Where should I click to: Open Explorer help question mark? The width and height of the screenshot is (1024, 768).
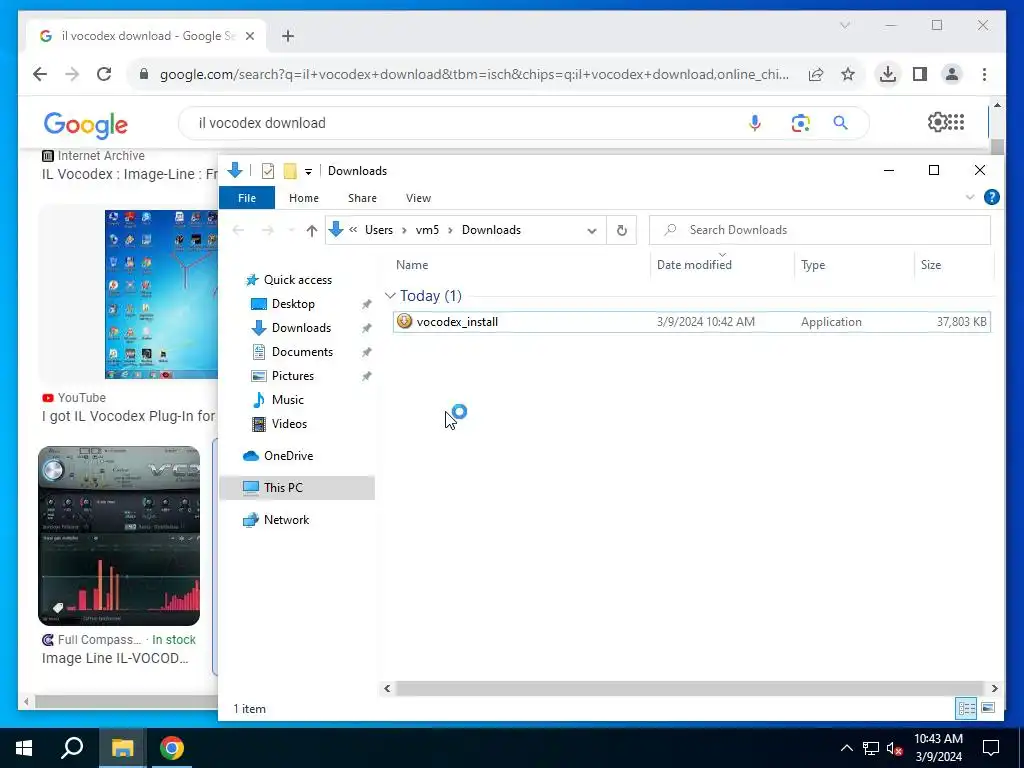[x=991, y=197]
